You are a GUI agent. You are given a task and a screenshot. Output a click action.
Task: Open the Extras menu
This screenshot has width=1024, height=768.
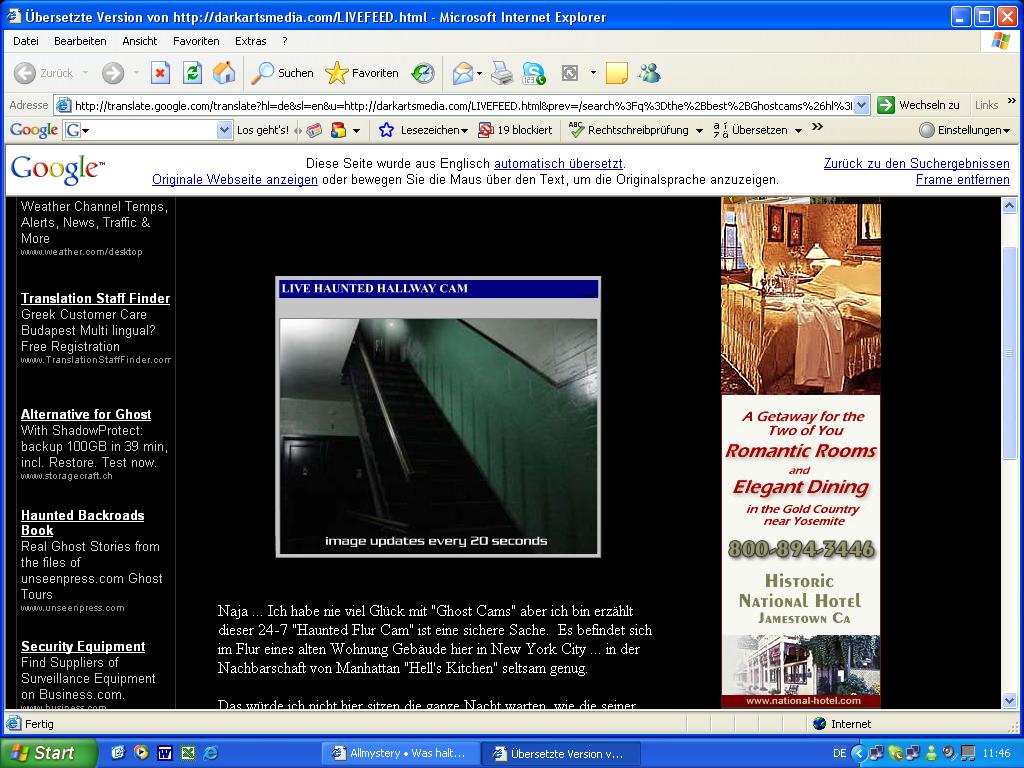point(250,41)
